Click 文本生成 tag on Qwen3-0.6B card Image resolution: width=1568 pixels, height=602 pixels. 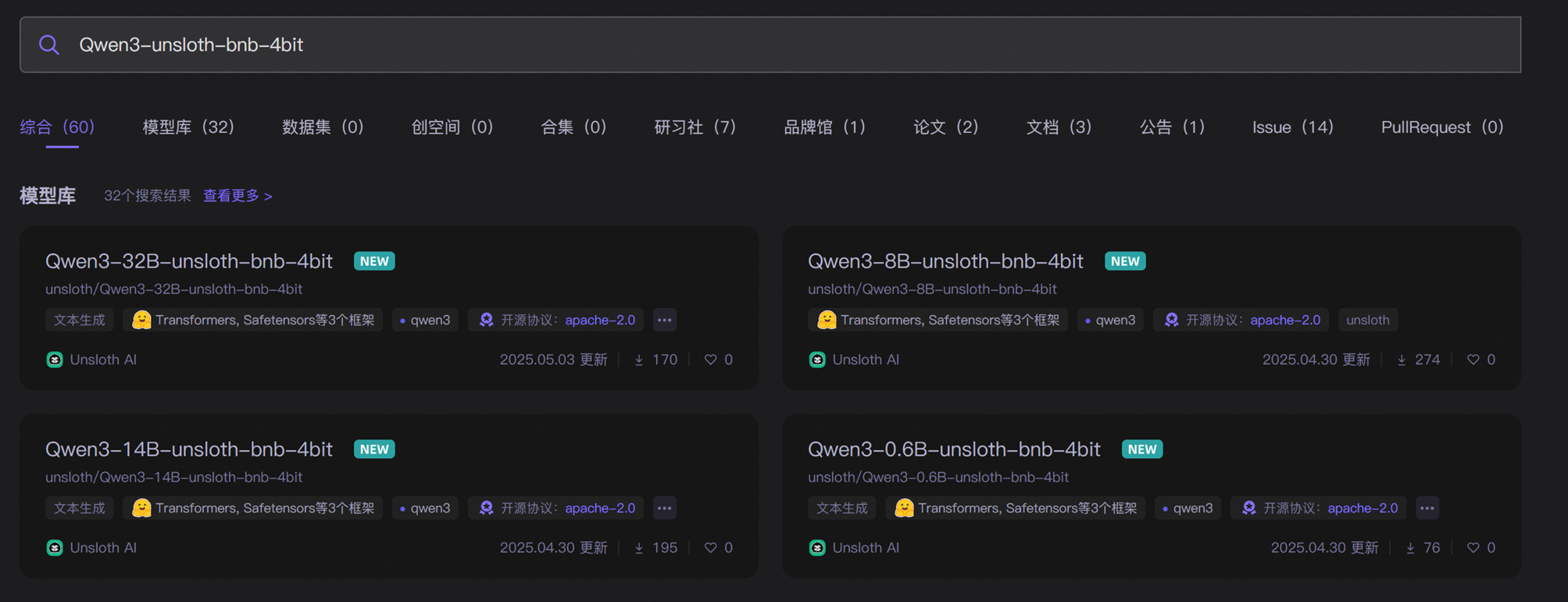(842, 507)
